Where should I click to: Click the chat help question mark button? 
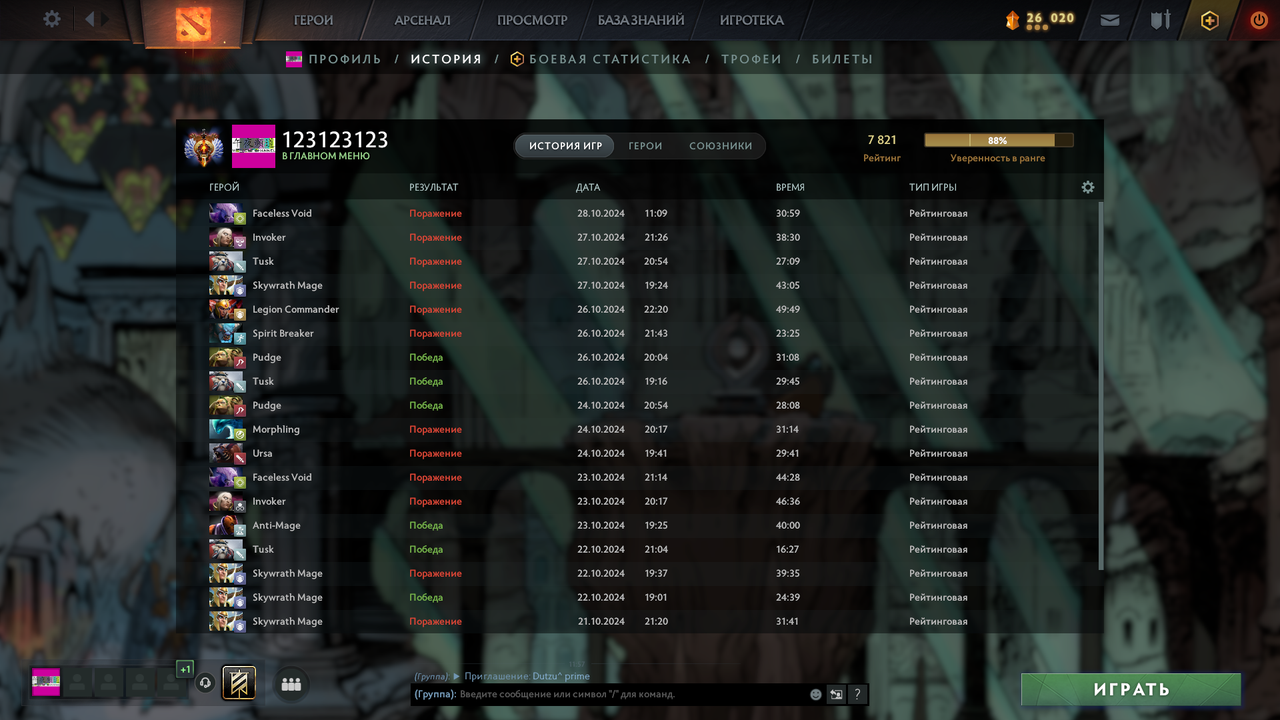coord(857,694)
